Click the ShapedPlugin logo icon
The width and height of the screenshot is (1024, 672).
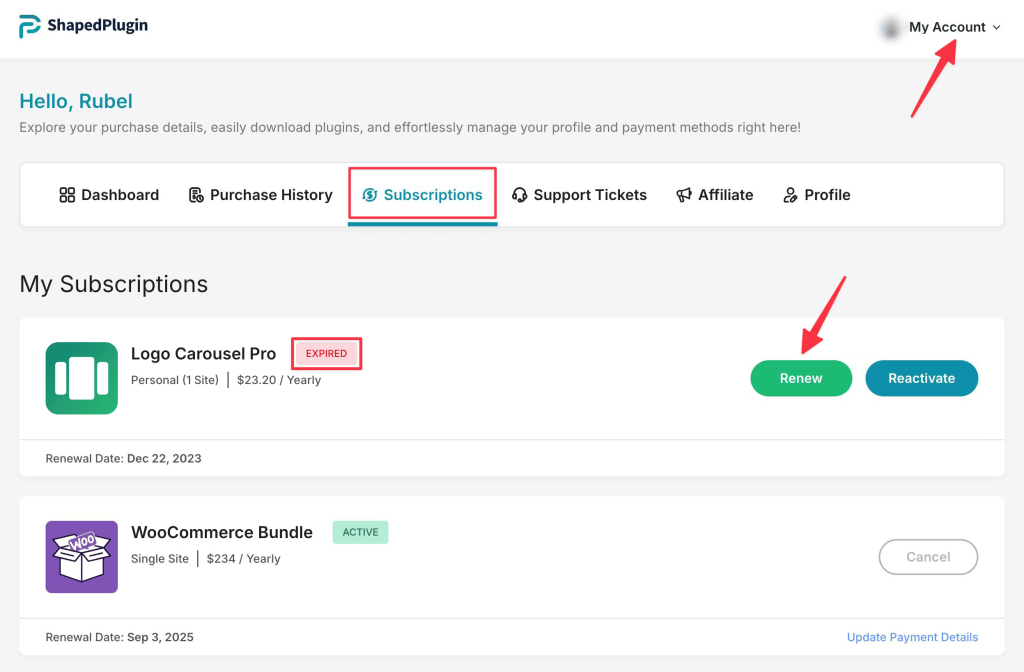(x=30, y=27)
